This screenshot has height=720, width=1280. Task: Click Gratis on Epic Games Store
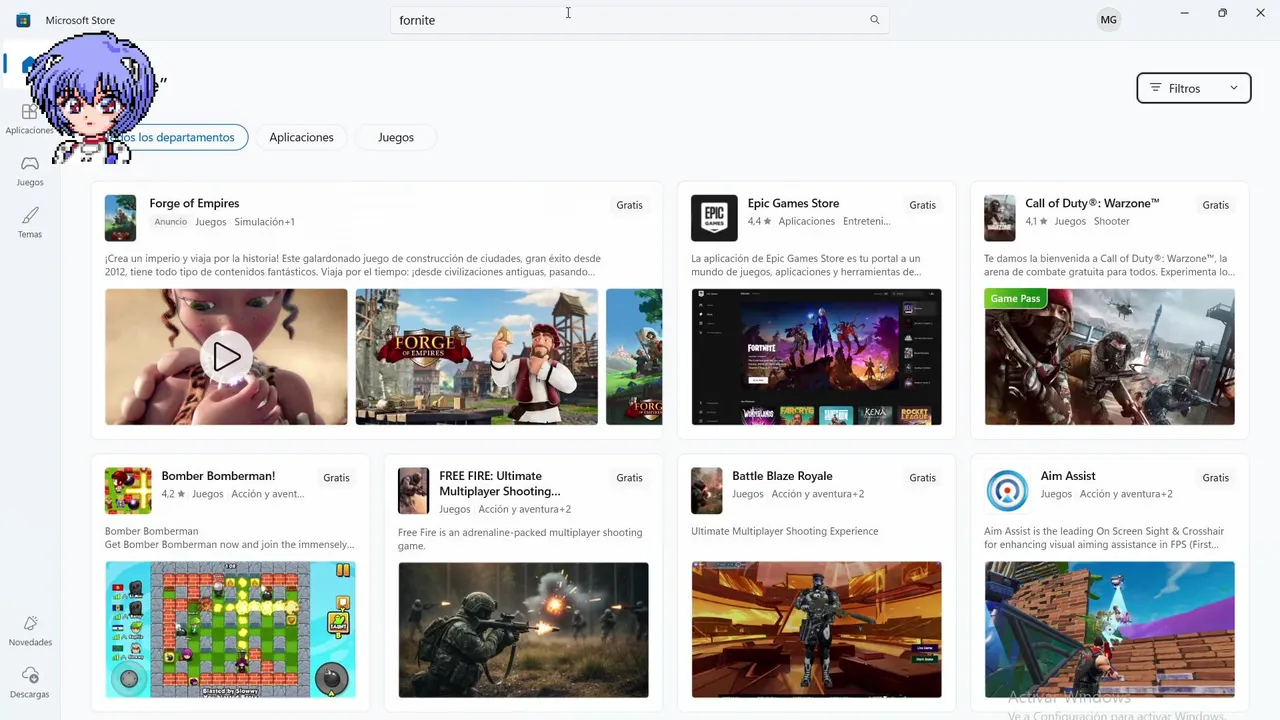click(x=922, y=205)
